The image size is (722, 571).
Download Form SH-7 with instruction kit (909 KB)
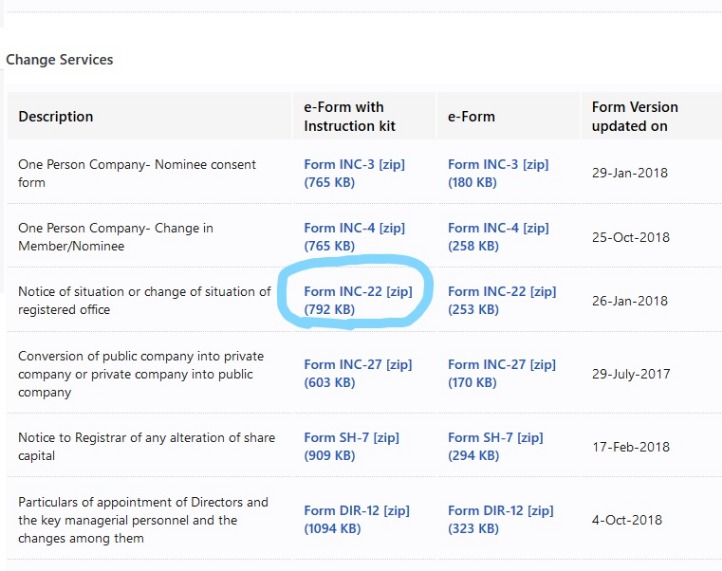tap(351, 446)
